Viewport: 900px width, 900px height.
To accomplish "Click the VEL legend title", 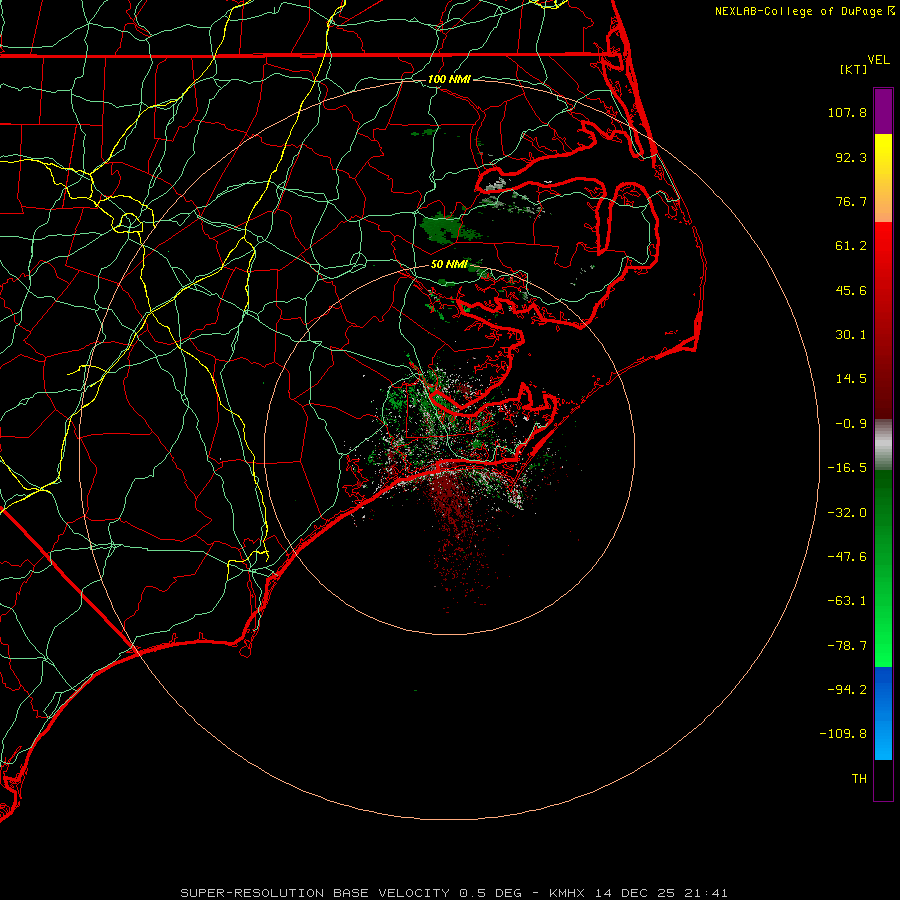I will click(878, 60).
